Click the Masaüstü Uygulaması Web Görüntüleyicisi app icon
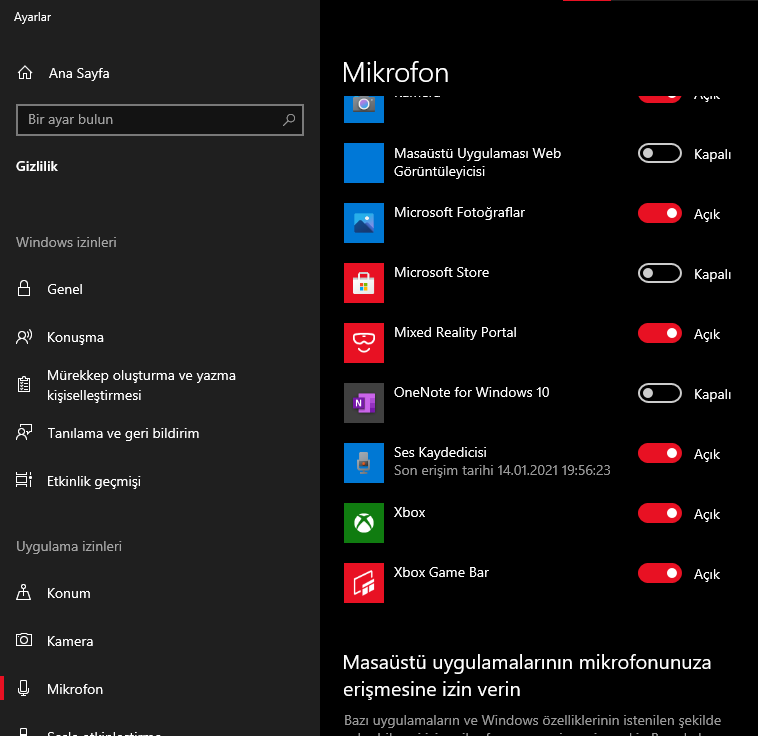The height and width of the screenshot is (736, 758). tap(364, 163)
